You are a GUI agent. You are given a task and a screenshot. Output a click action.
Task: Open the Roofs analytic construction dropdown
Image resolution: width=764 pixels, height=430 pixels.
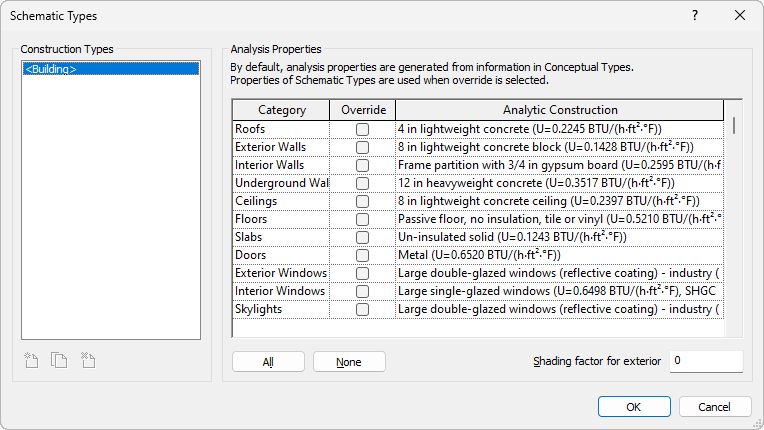[559, 129]
